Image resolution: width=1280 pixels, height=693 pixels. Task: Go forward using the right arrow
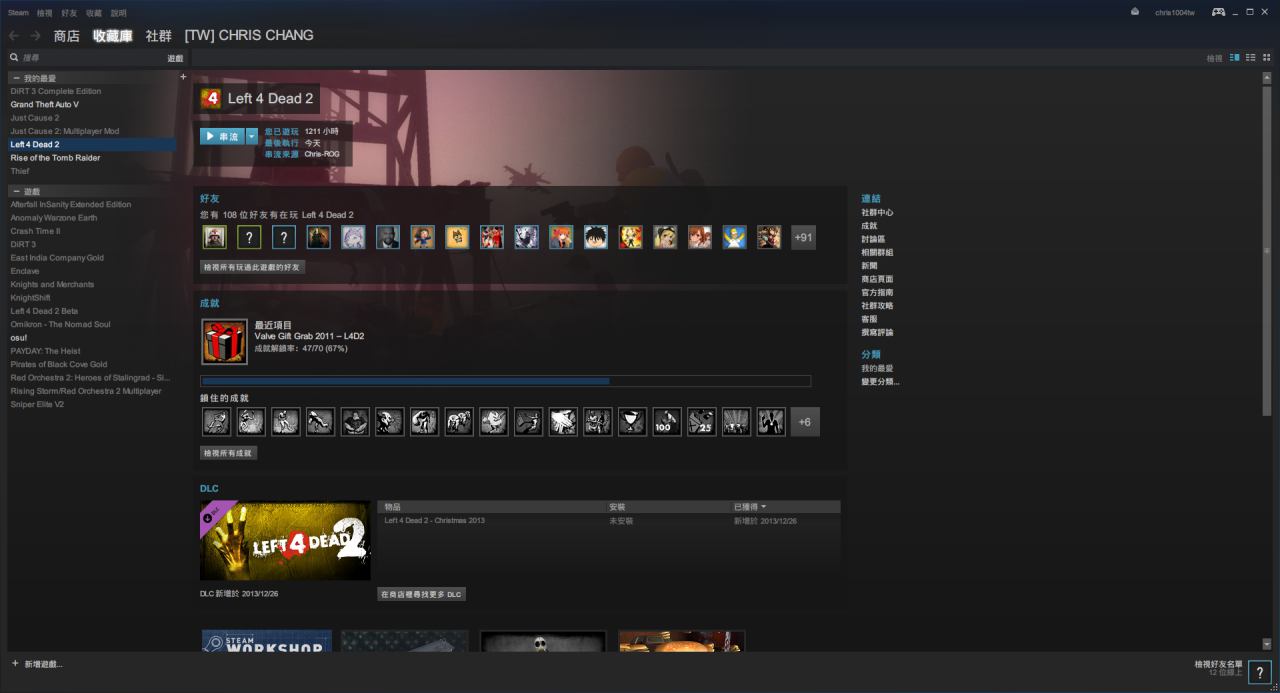tap(35, 36)
